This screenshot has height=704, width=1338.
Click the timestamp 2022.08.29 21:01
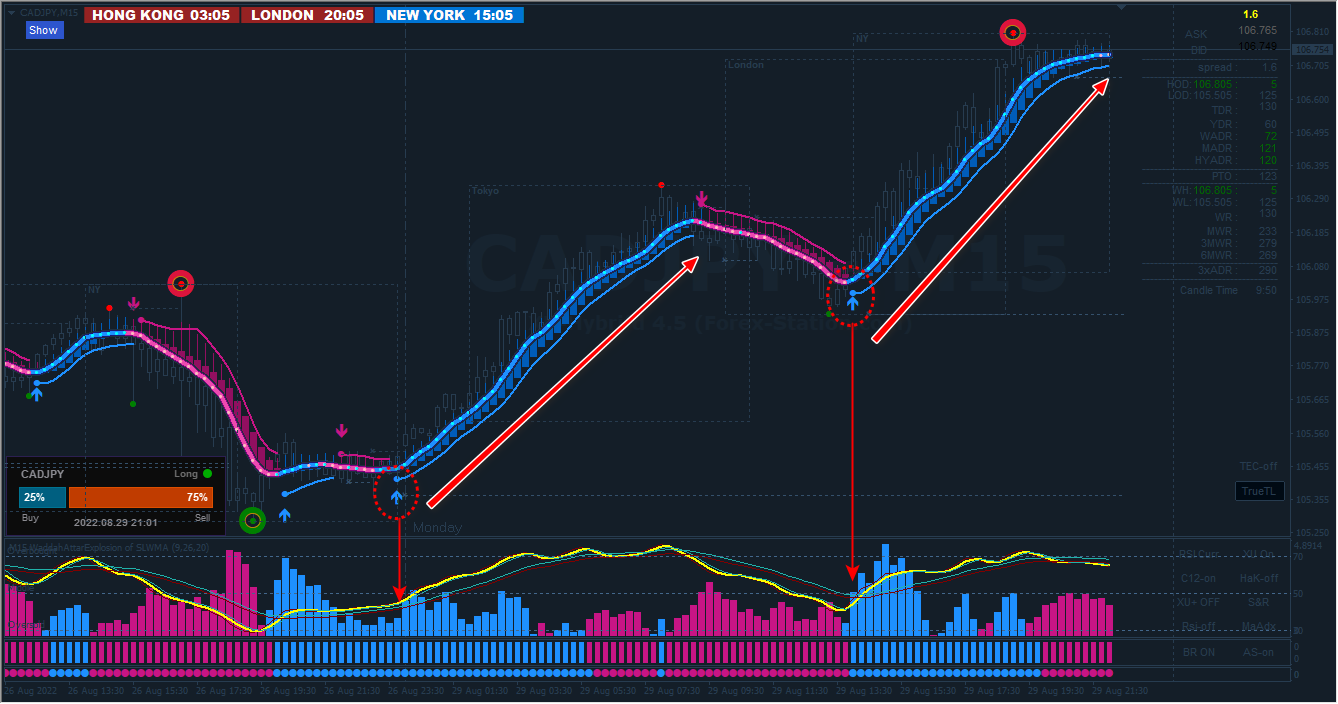(x=114, y=522)
